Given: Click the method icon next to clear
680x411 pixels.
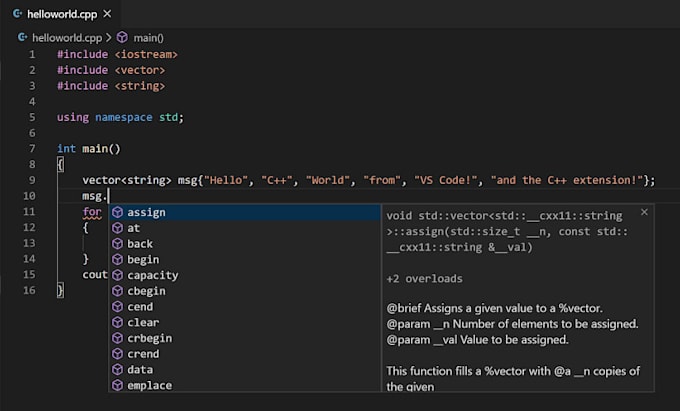Looking at the screenshot, I should point(118,322).
